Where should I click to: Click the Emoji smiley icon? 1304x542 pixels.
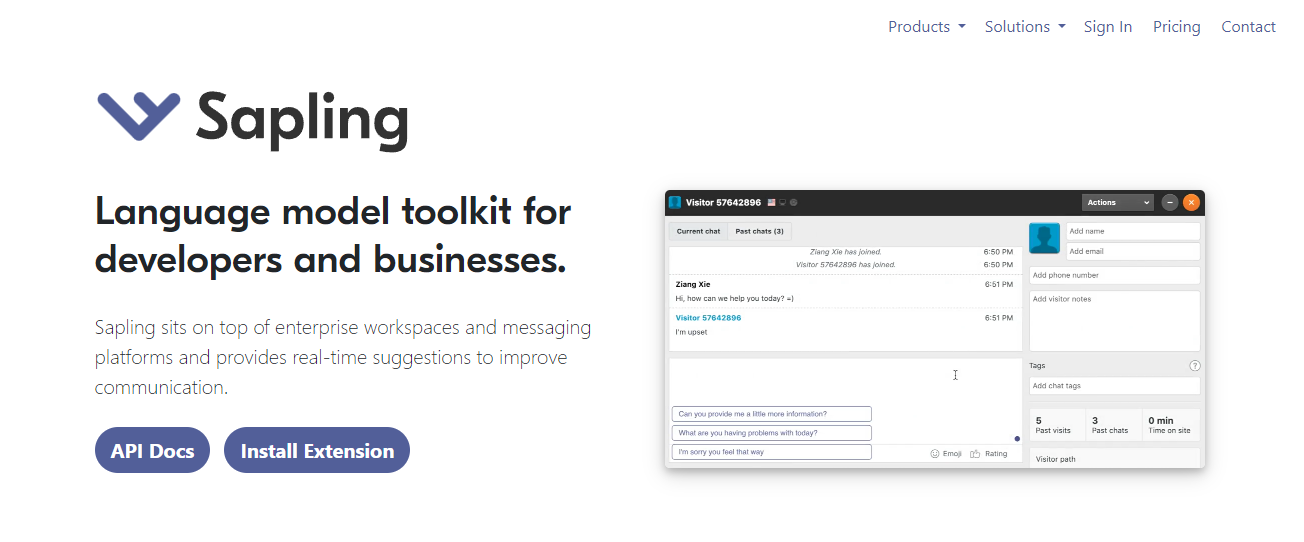tap(935, 453)
